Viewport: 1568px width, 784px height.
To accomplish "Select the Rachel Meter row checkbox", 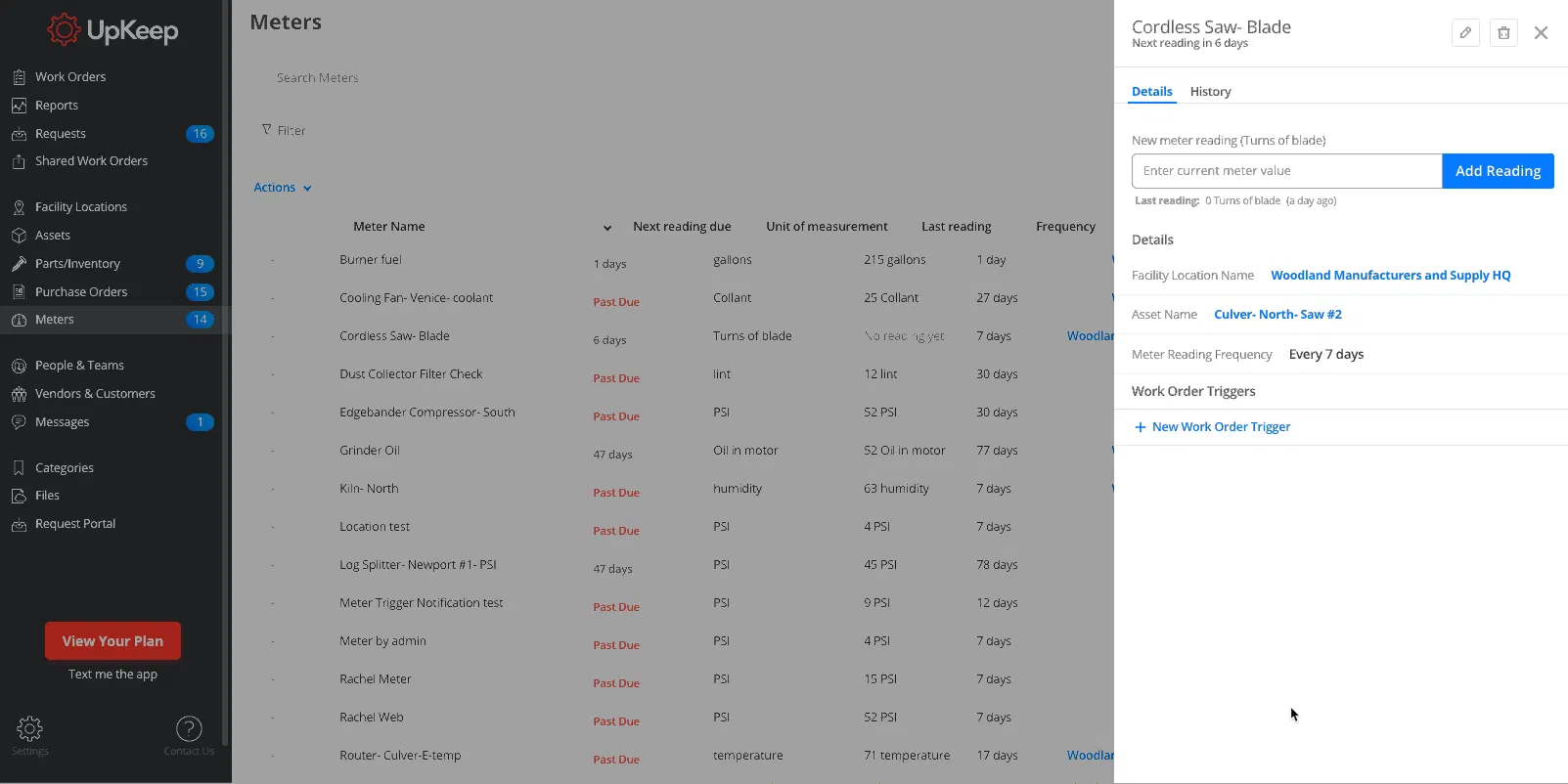I will point(273,679).
